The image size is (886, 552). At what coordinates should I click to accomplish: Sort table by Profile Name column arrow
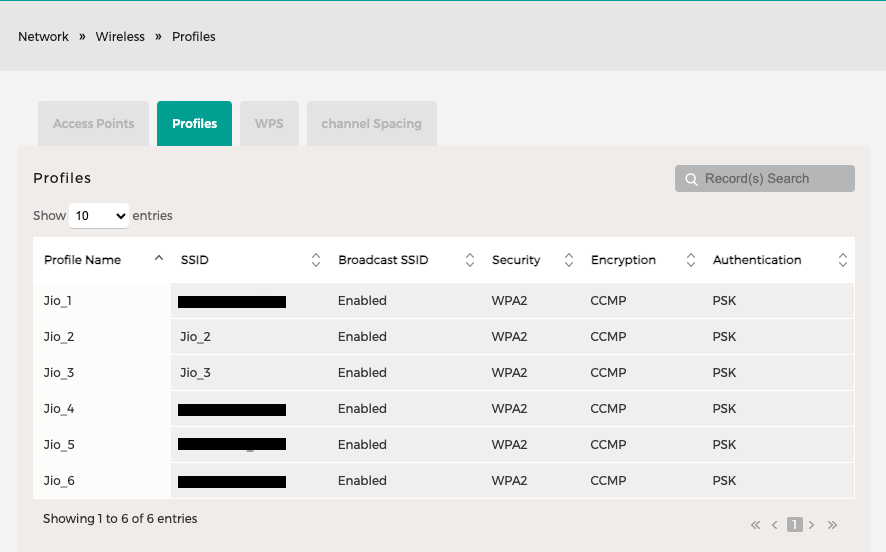point(159,258)
